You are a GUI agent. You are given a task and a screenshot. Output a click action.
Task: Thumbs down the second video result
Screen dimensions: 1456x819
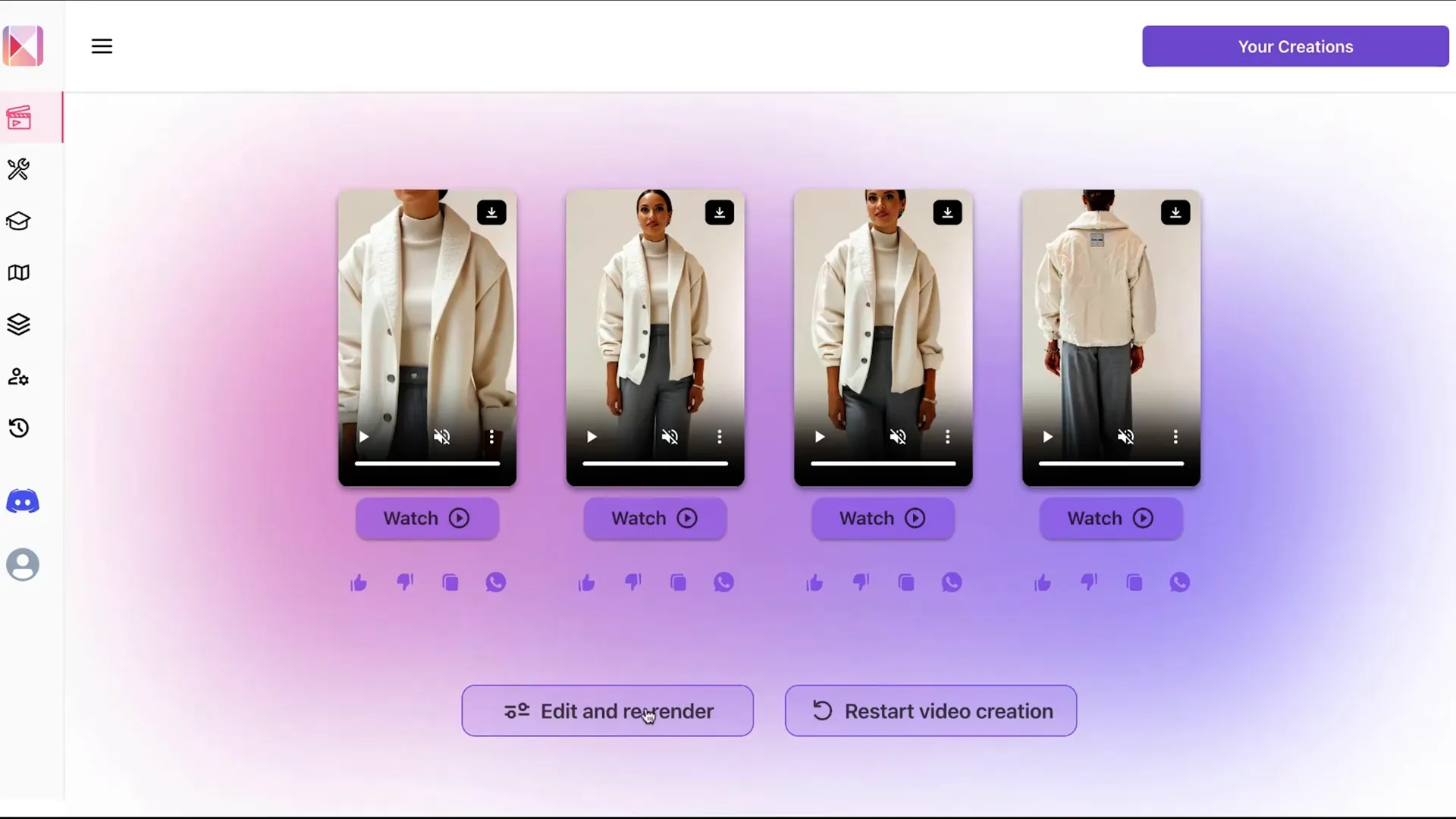pos(632,582)
